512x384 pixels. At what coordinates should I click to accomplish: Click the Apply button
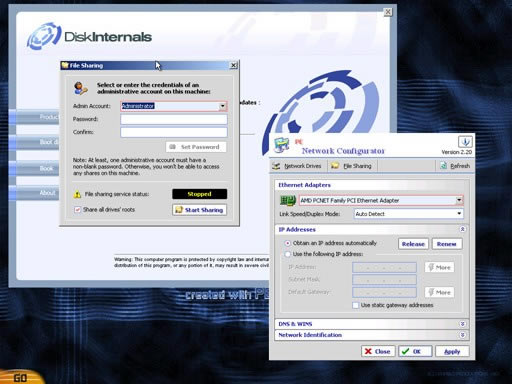[x=452, y=351]
